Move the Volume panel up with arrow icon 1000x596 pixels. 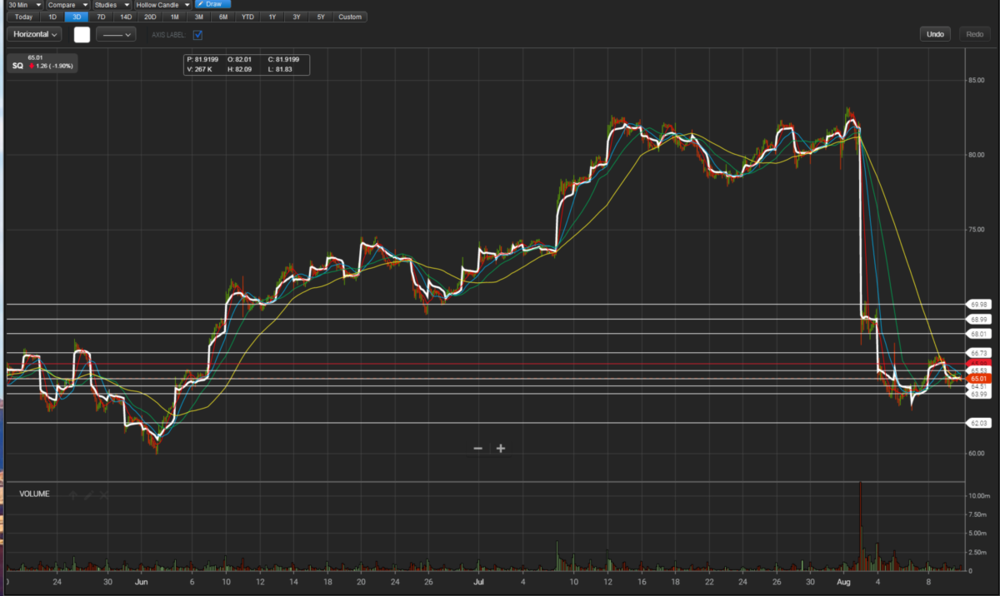[72, 494]
